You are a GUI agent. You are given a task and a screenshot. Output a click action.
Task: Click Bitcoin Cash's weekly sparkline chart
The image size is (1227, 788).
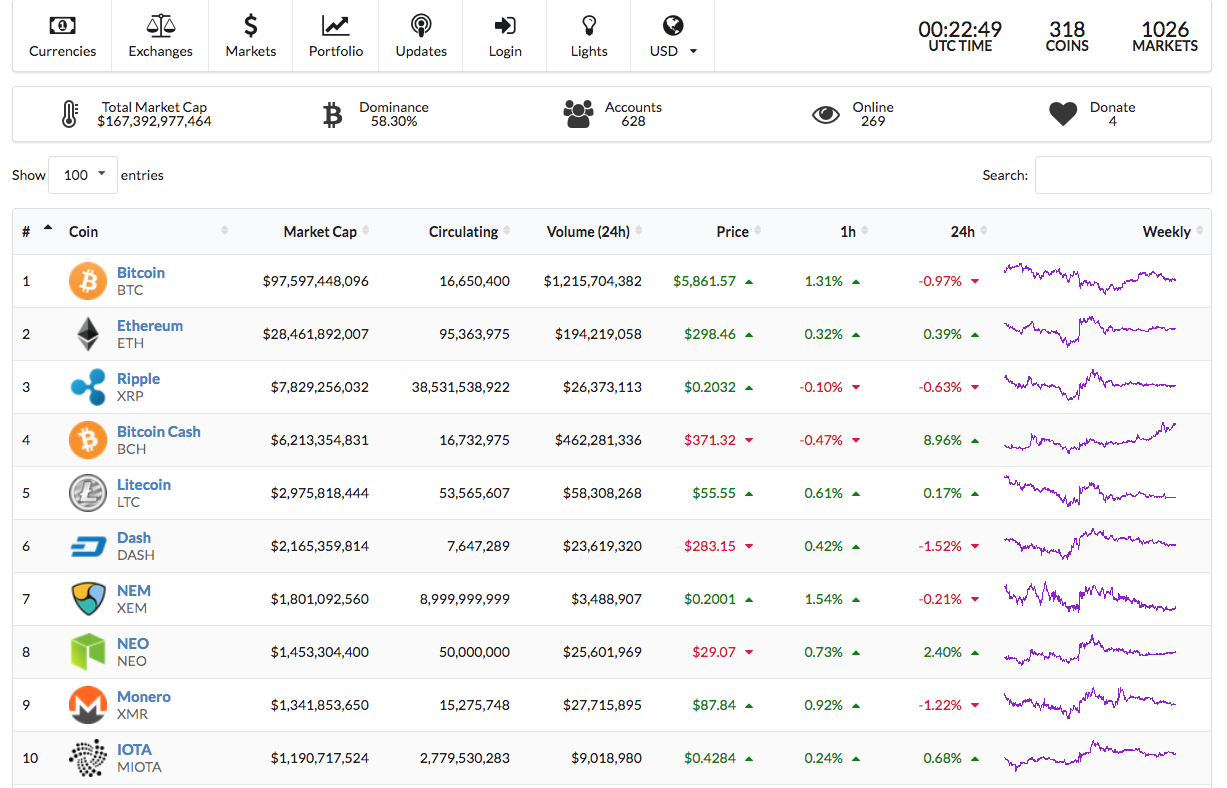(x=1090, y=439)
